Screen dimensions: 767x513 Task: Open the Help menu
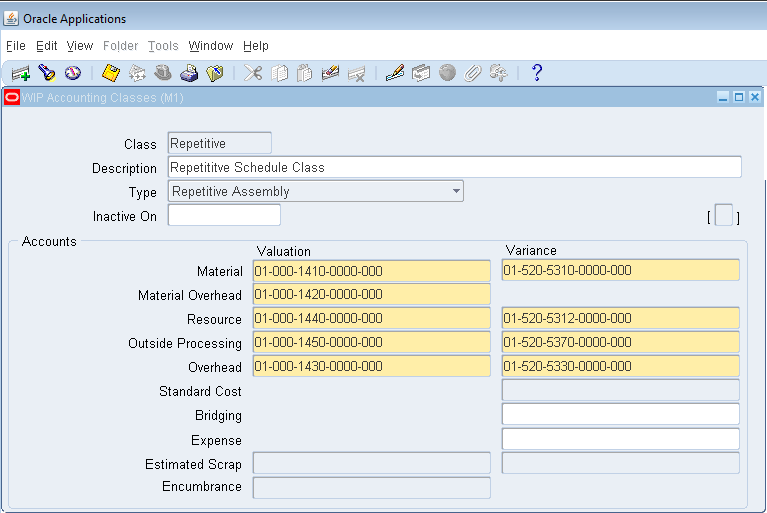tap(256, 46)
